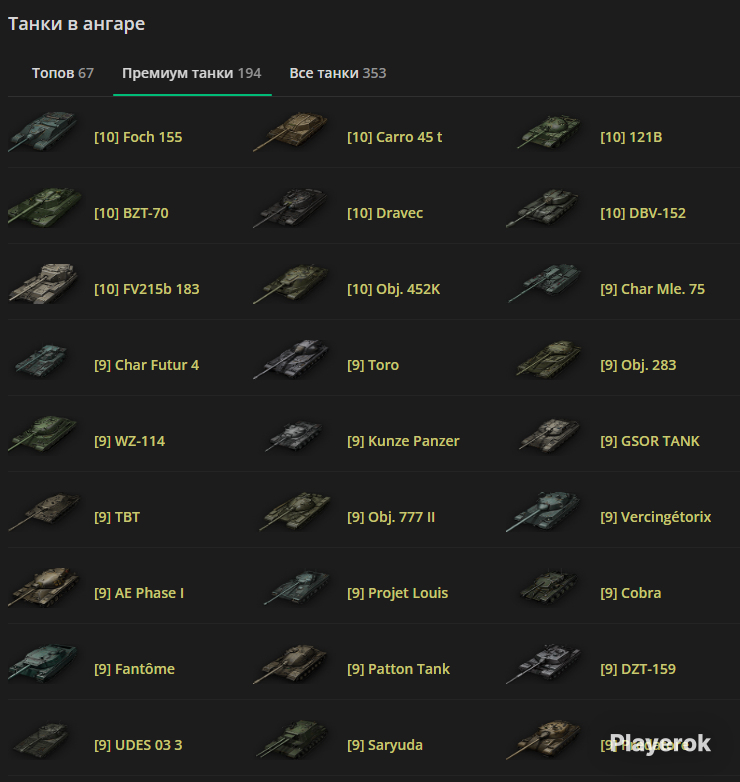740x782 pixels.
Task: Select the [10] FV215b 183 text
Action: pos(147,289)
